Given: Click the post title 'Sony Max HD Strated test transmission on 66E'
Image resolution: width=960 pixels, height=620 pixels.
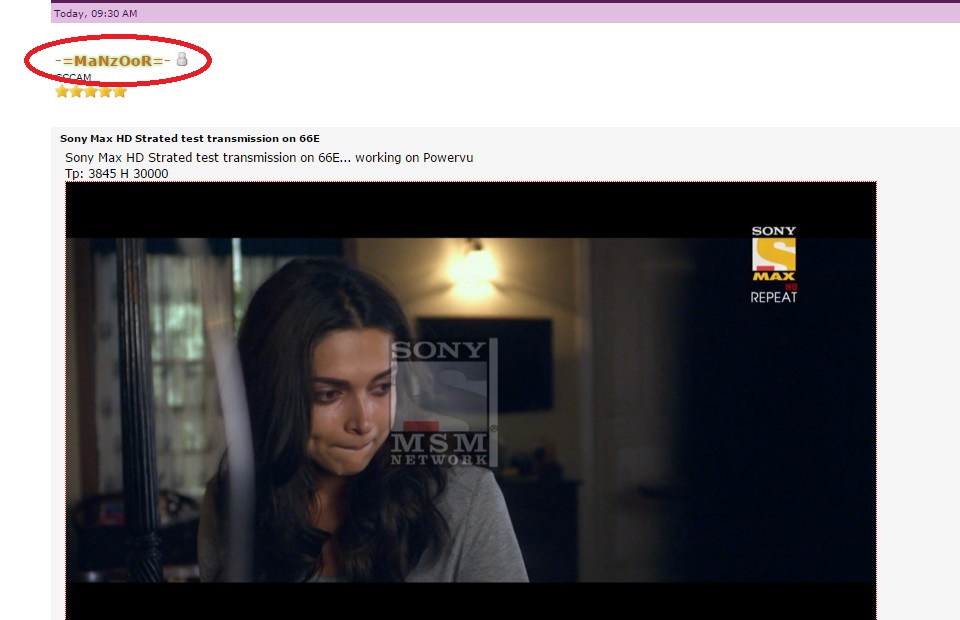Looking at the screenshot, I should (x=190, y=138).
